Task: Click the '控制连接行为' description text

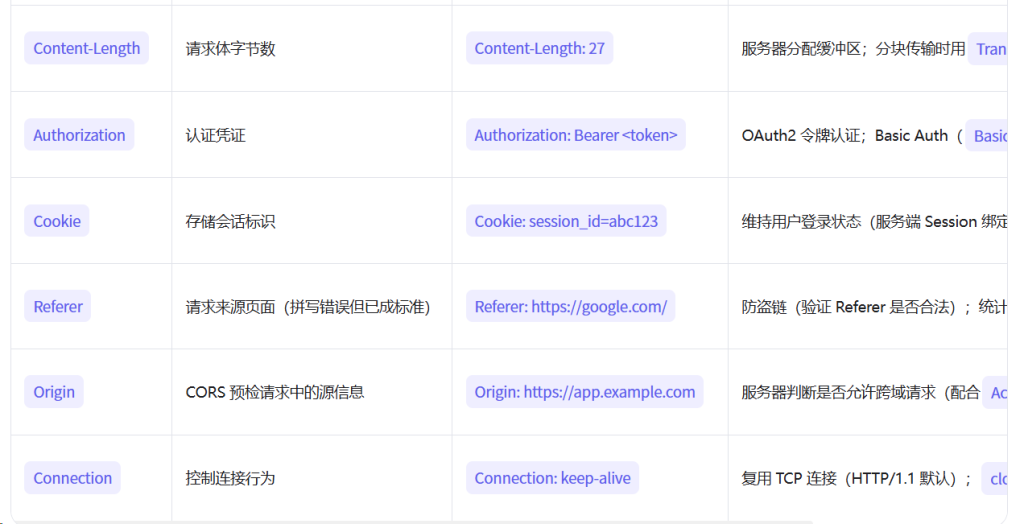Action: [x=230, y=478]
